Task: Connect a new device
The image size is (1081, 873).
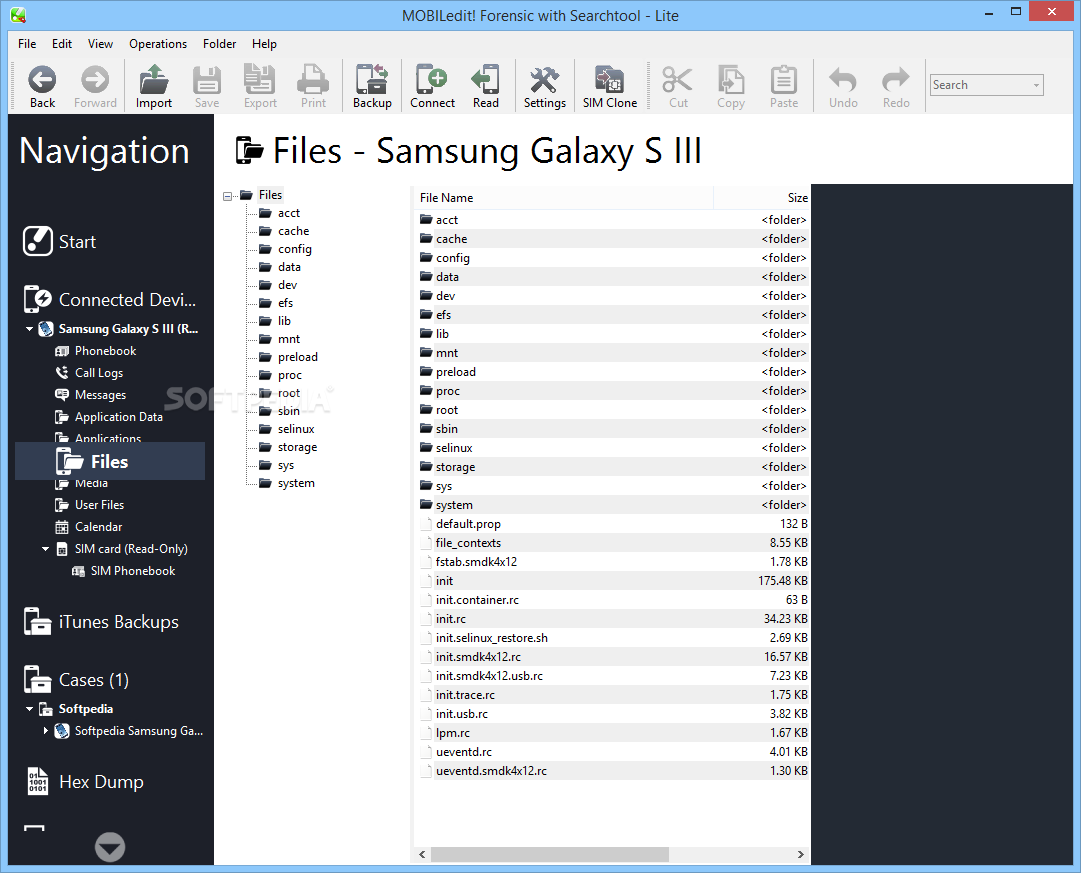Action: pos(432,86)
